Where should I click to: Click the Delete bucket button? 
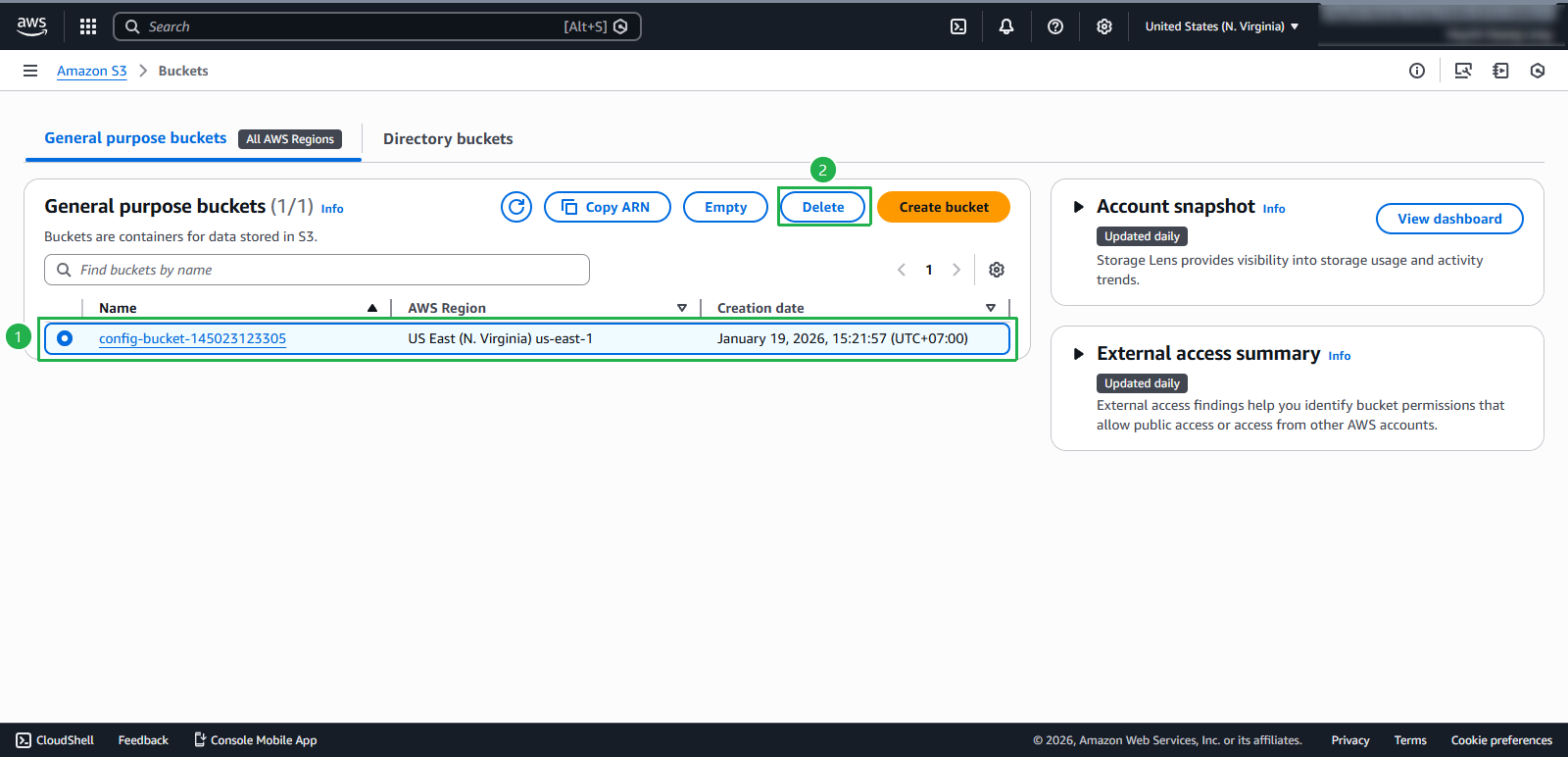point(822,207)
